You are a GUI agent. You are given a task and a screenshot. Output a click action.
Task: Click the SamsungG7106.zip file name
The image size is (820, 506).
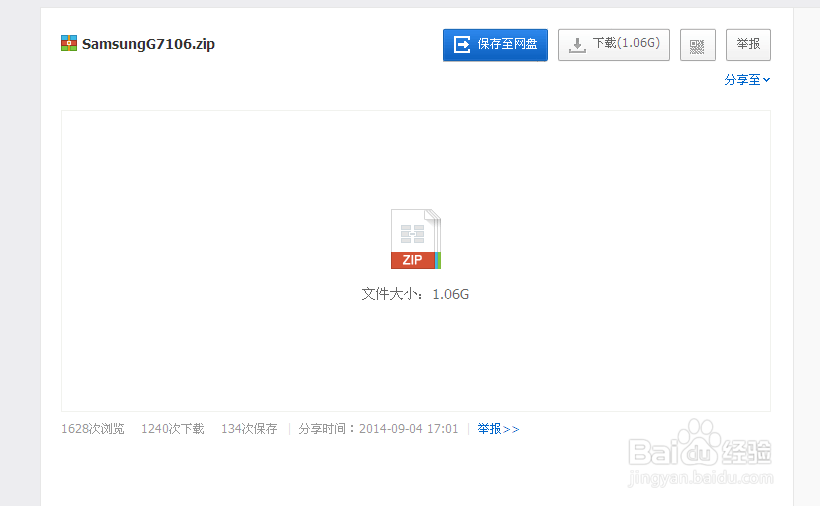(148, 44)
